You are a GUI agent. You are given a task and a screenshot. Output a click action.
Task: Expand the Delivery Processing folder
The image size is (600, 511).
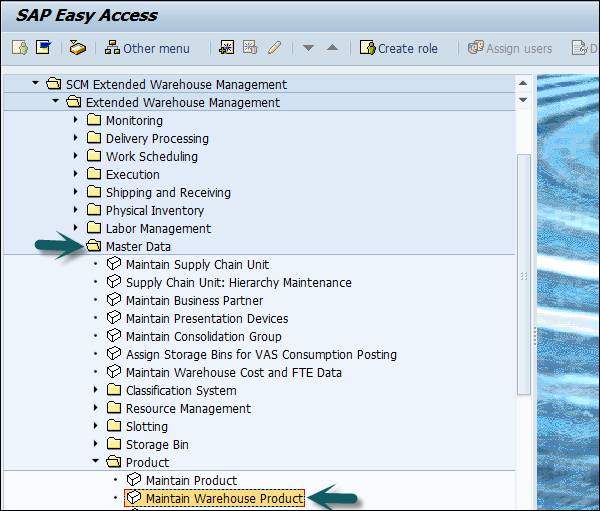(76, 139)
